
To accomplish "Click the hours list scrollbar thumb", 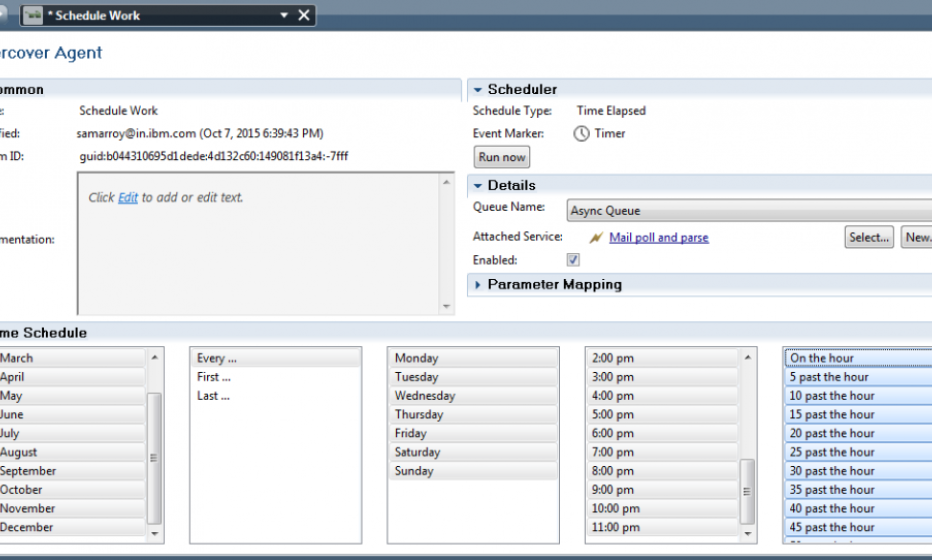I will [x=747, y=490].
